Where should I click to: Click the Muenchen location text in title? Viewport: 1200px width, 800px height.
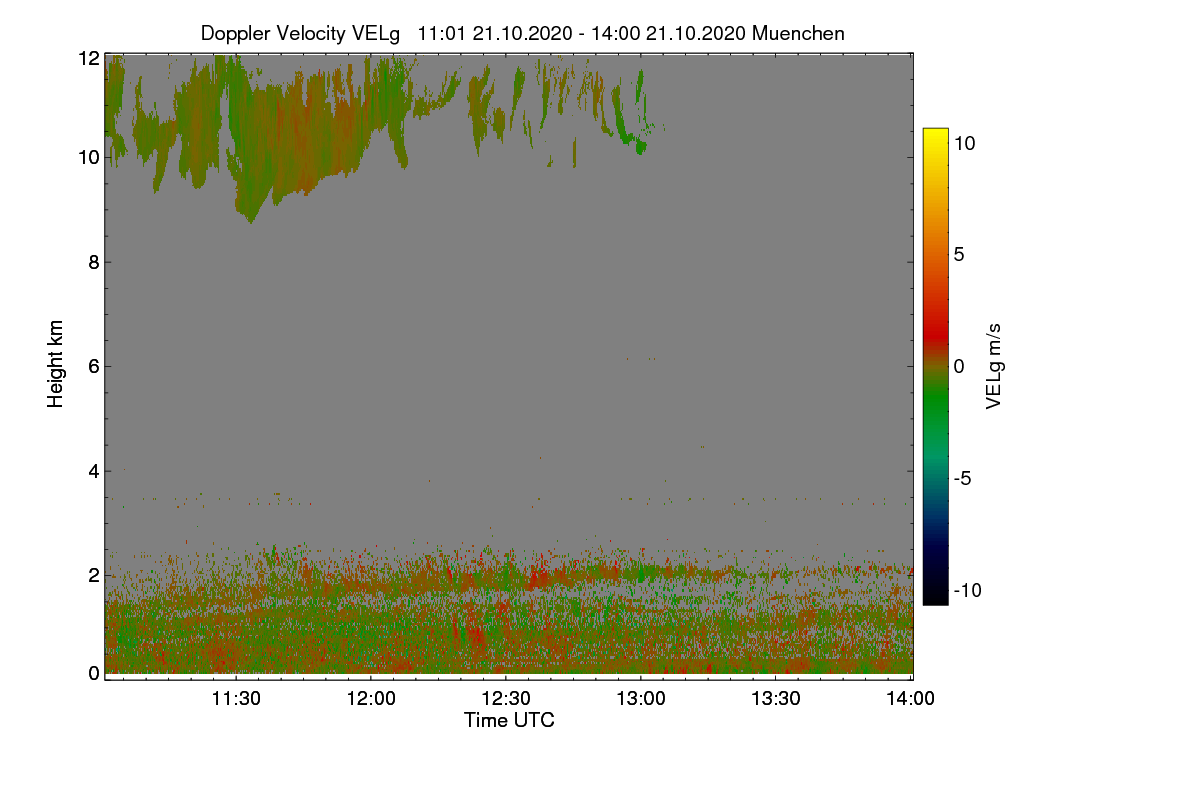798,33
